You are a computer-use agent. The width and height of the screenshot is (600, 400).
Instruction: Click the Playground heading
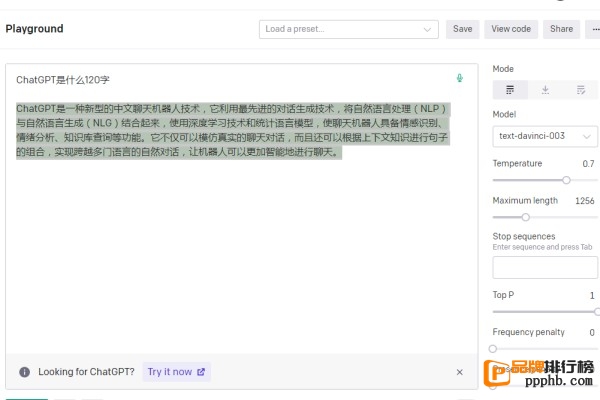34,29
